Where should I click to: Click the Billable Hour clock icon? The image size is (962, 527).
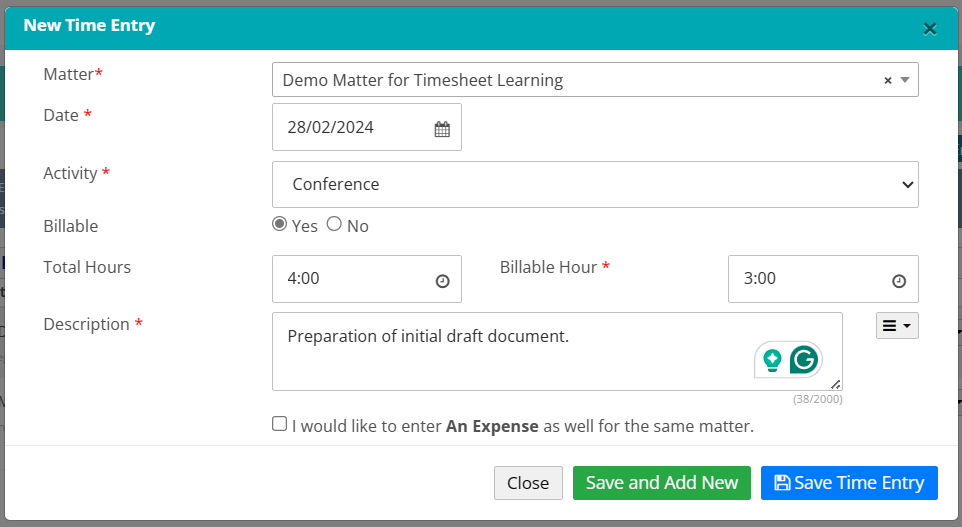click(x=899, y=281)
